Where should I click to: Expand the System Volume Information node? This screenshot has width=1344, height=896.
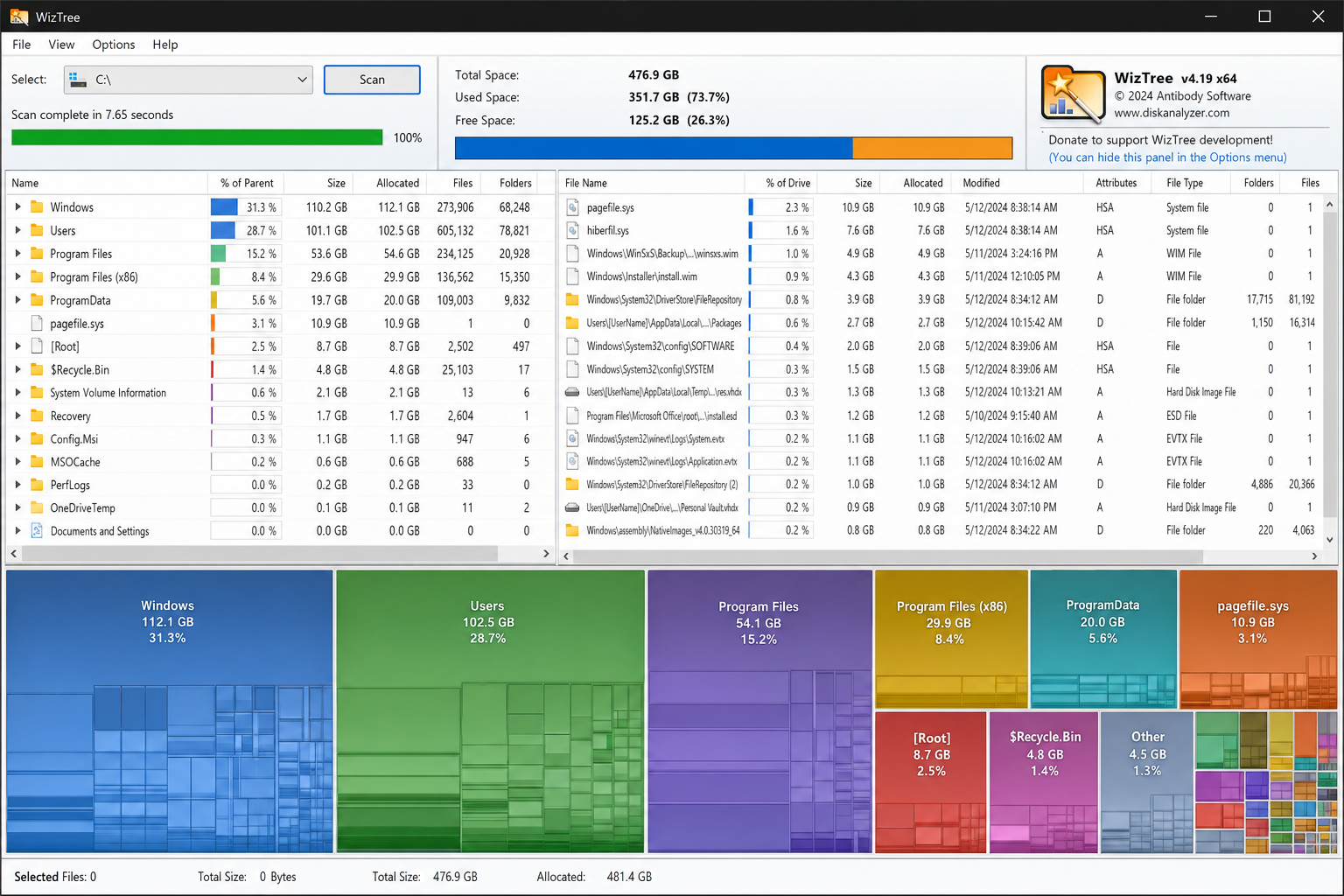click(x=17, y=393)
